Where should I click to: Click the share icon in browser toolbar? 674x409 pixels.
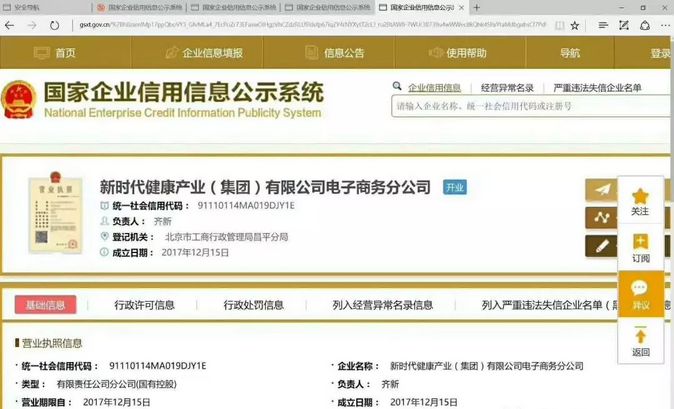click(x=645, y=25)
